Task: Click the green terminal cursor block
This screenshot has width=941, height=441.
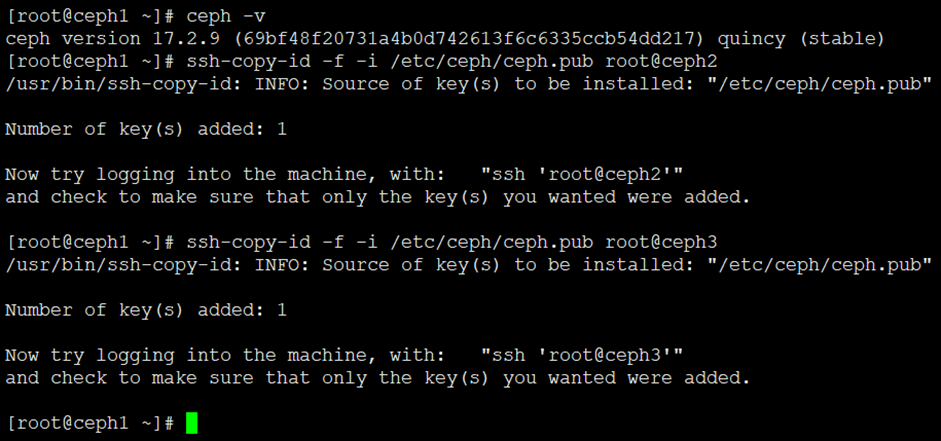Action: 192,424
